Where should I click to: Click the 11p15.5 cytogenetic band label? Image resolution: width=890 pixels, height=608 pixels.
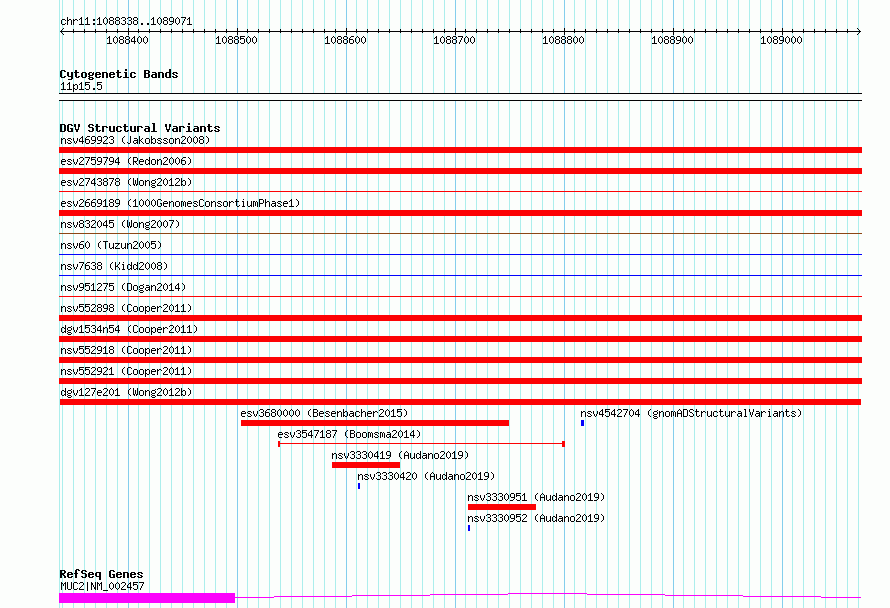81,86
